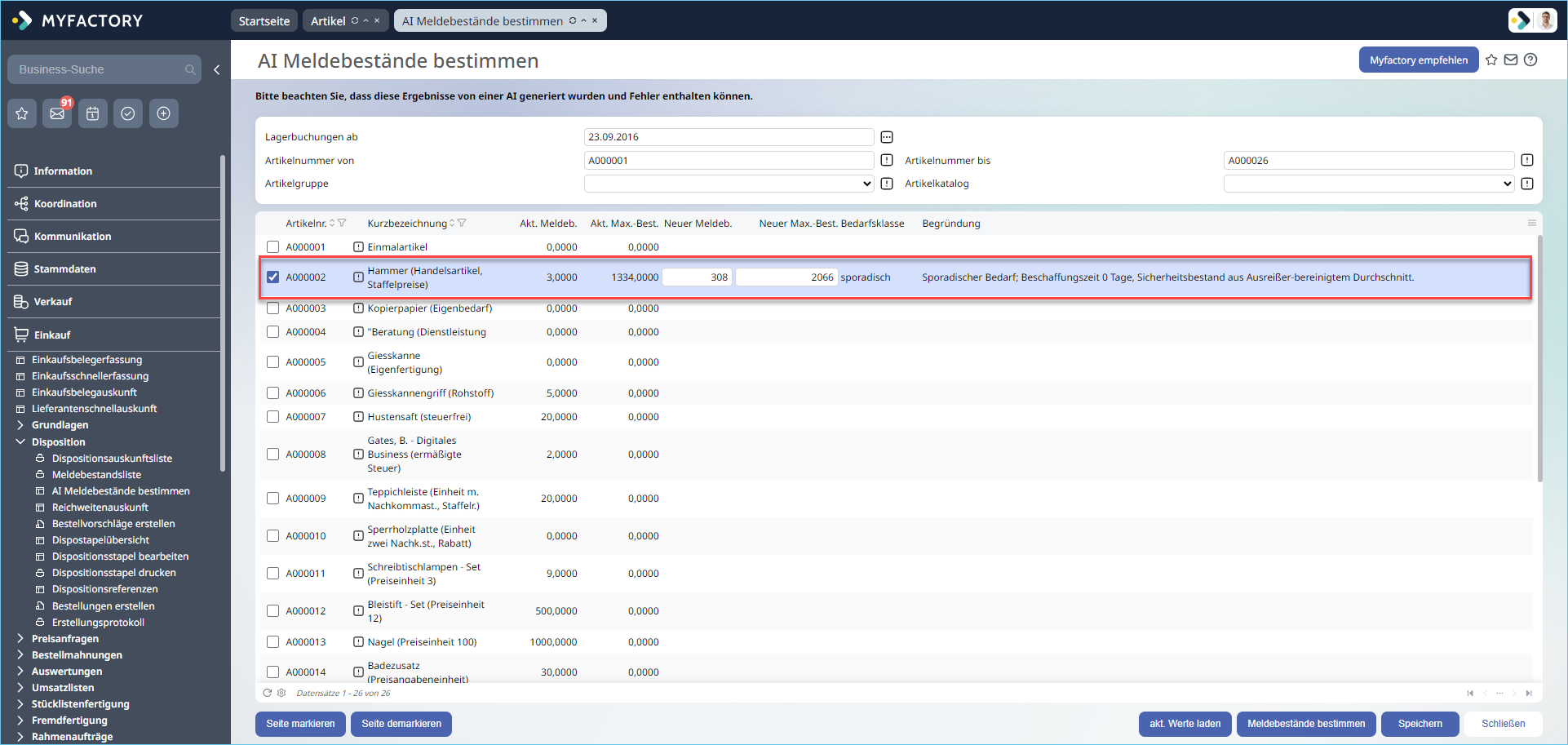1568x745 pixels.
Task: Open the lookup icon beside Artikelgruppe dropdown
Action: [887, 184]
